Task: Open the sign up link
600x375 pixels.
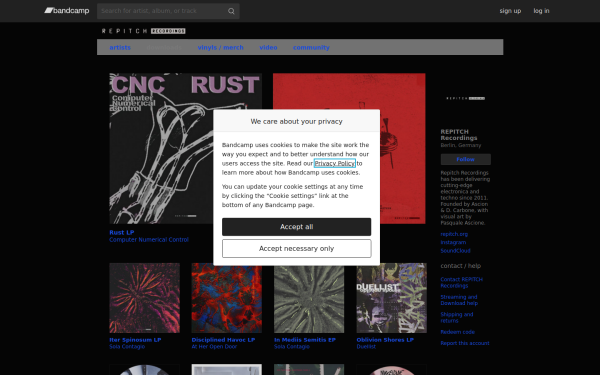Action: [510, 11]
